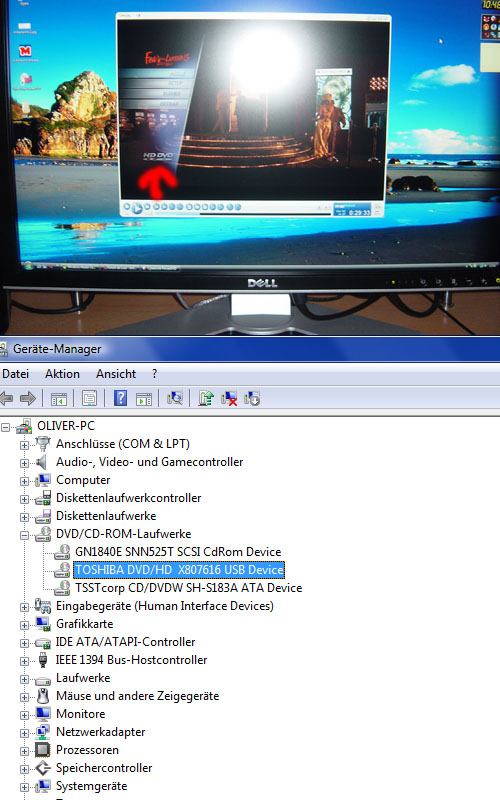Viewport: 500px width, 800px height.
Task: Expand the Computer node
Action: pos(24,481)
